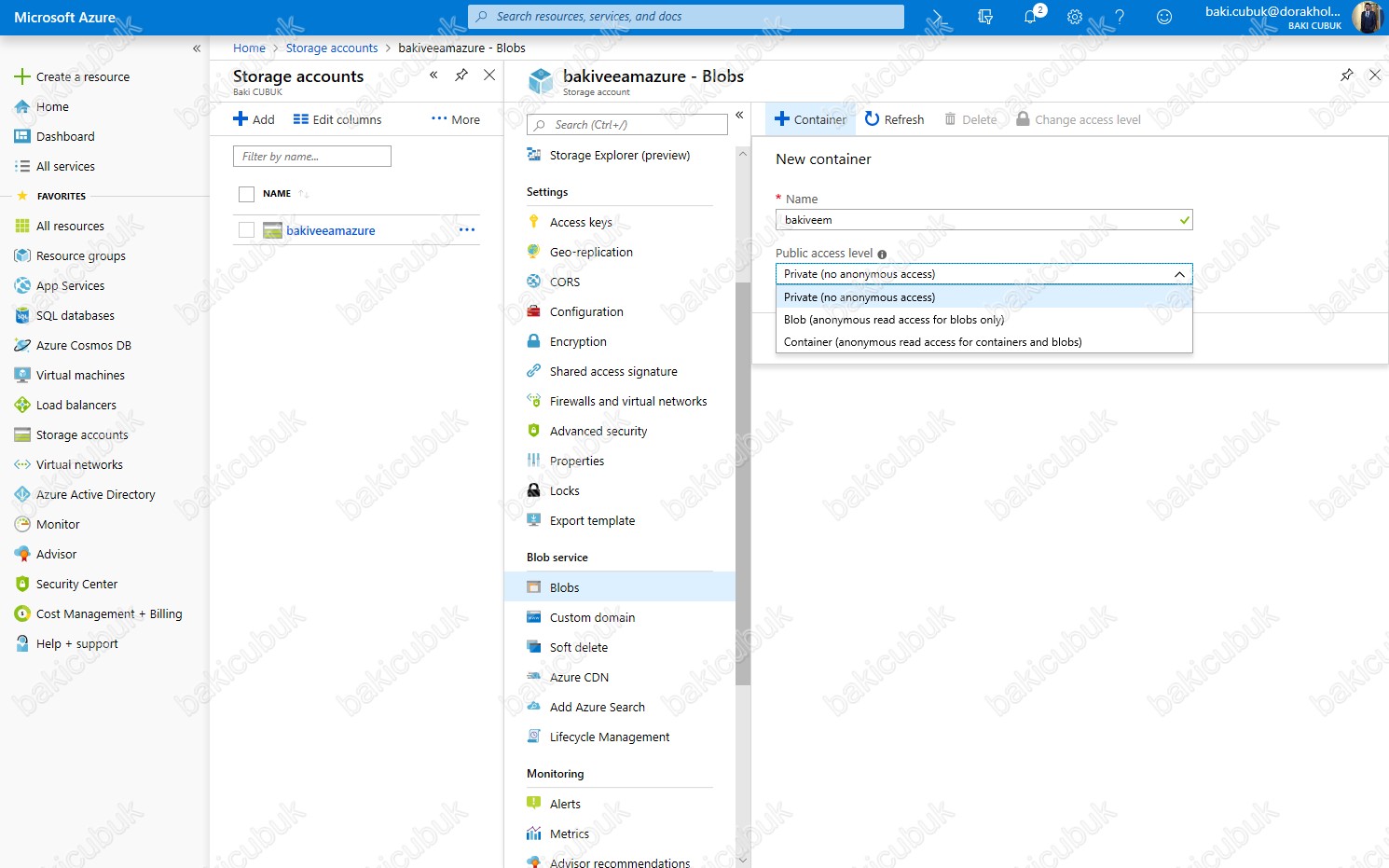
Task: Click the resource menu scrollbar thumb
Action: [x=743, y=484]
